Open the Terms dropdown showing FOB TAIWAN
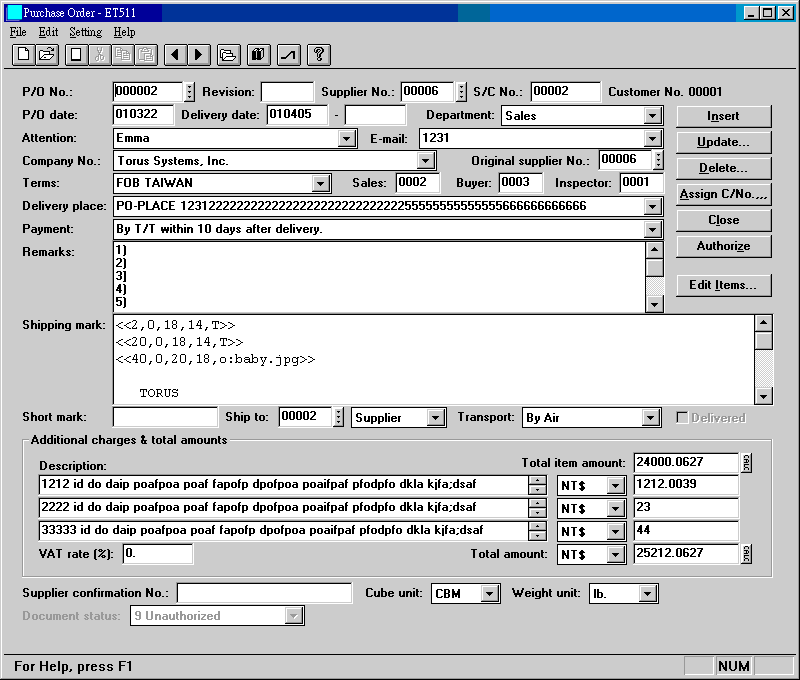Image resolution: width=800 pixels, height=680 pixels. 320,184
